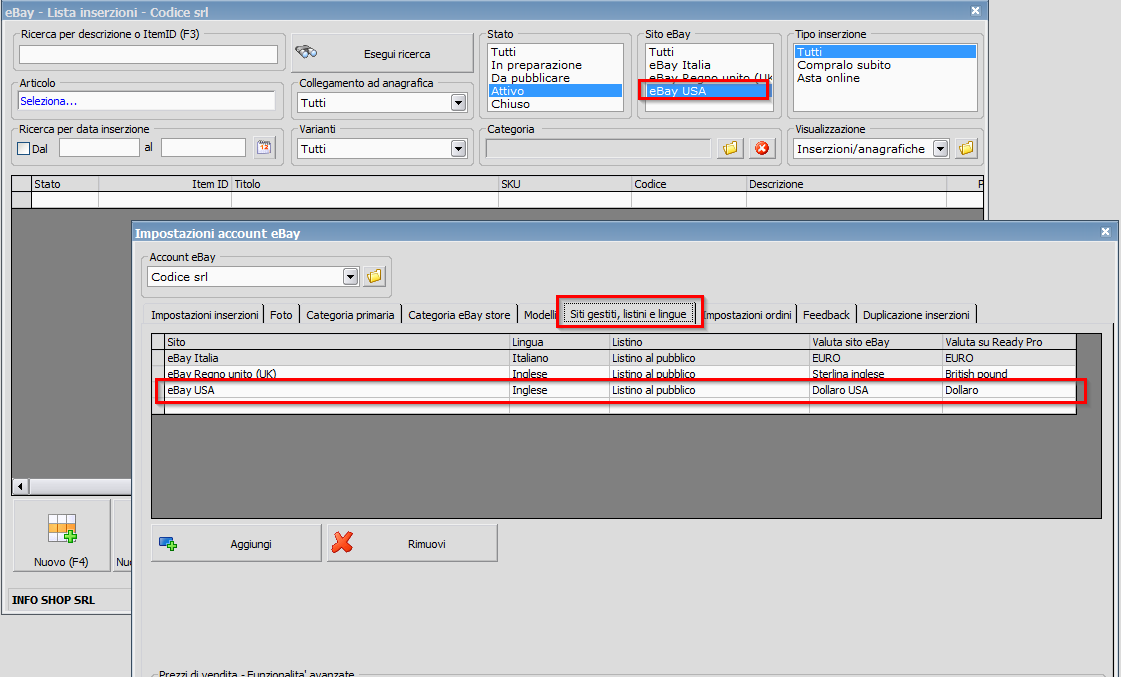Open the Duplicazione inserzioni tab
Screen dimensions: 1121x677
pyautogui.click(x=916, y=315)
